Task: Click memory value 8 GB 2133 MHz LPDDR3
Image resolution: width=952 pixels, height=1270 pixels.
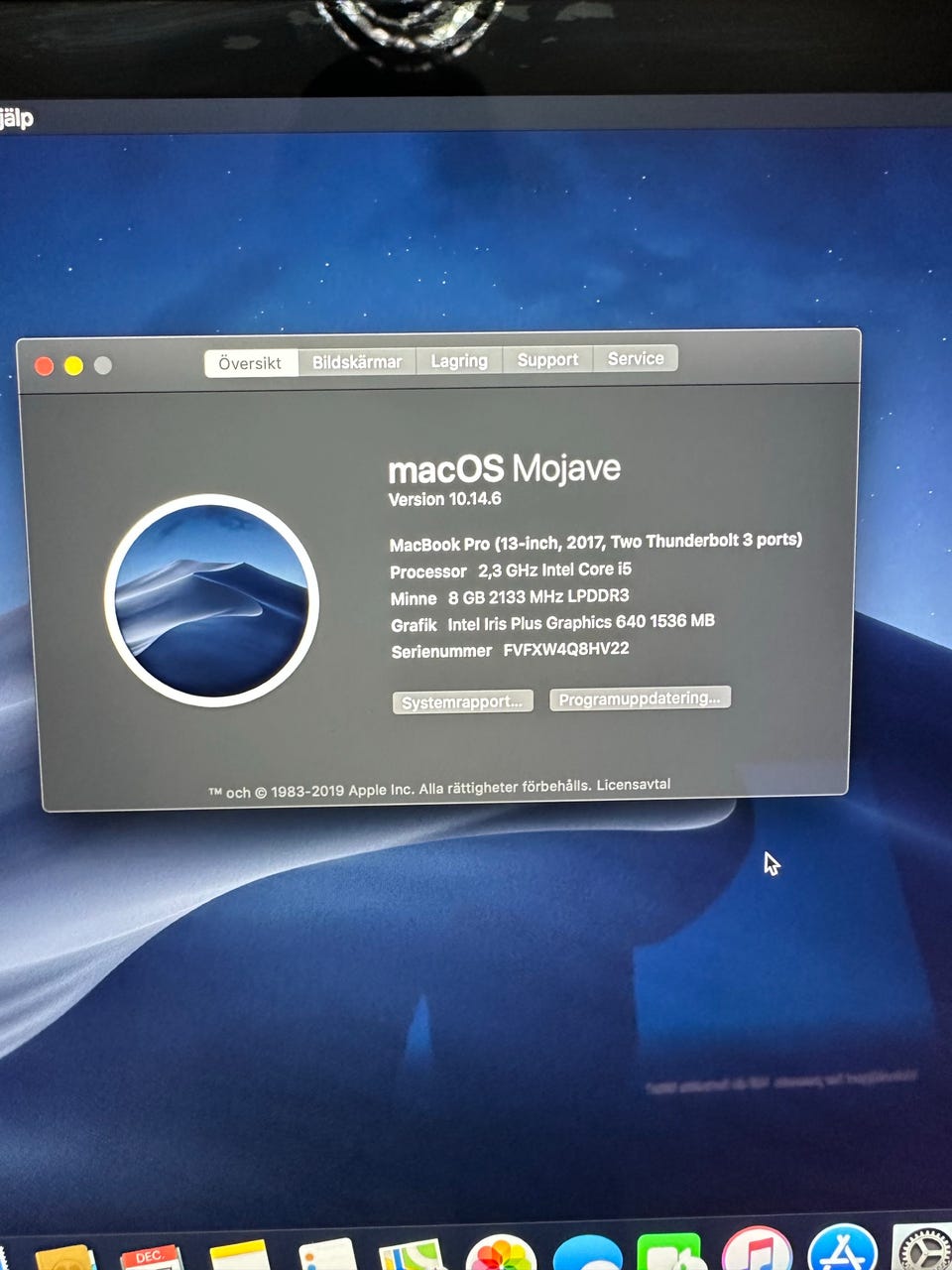Action: (x=538, y=596)
